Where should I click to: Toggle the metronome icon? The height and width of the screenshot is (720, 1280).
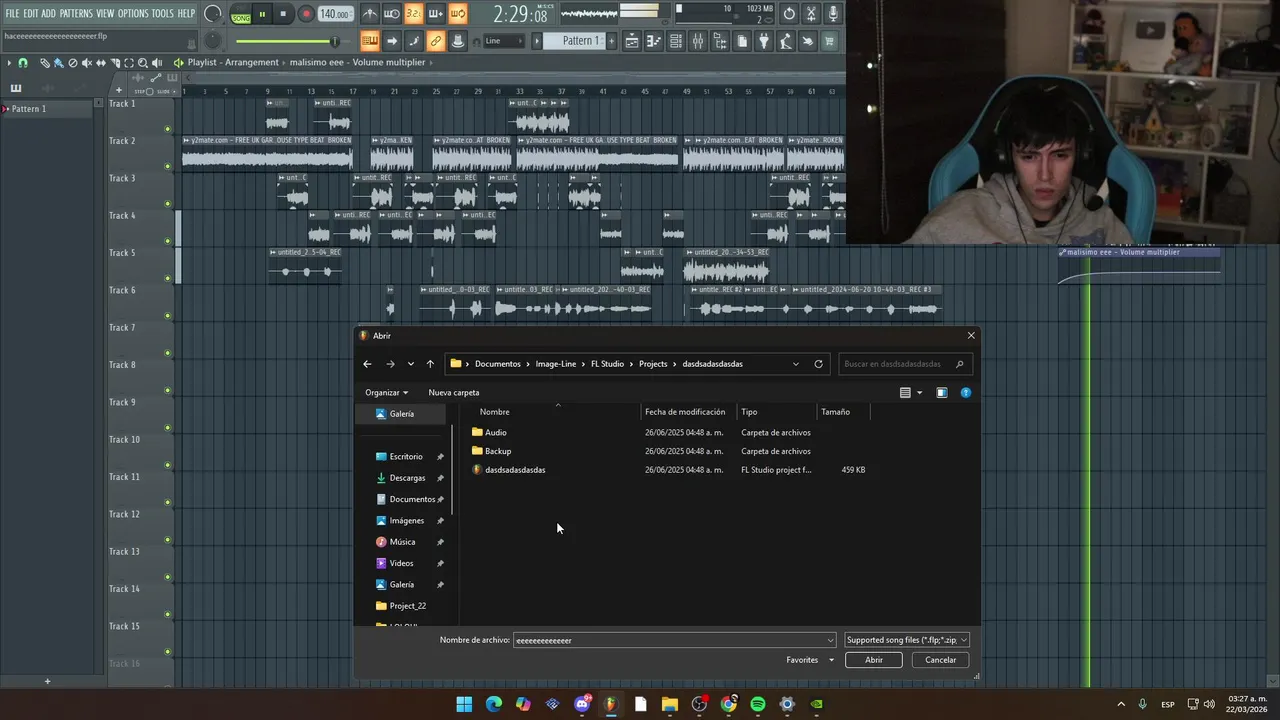(x=370, y=14)
